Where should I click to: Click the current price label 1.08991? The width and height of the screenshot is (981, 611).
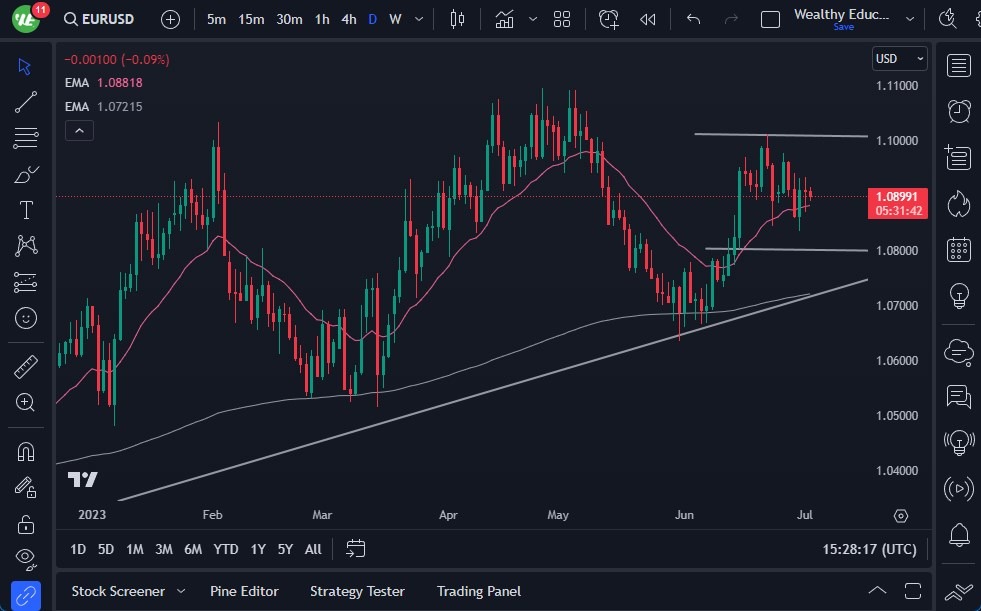[897, 197]
